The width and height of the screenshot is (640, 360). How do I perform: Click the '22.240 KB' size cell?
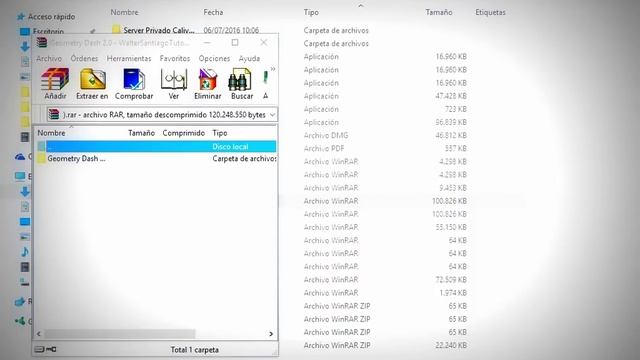click(x=451, y=345)
